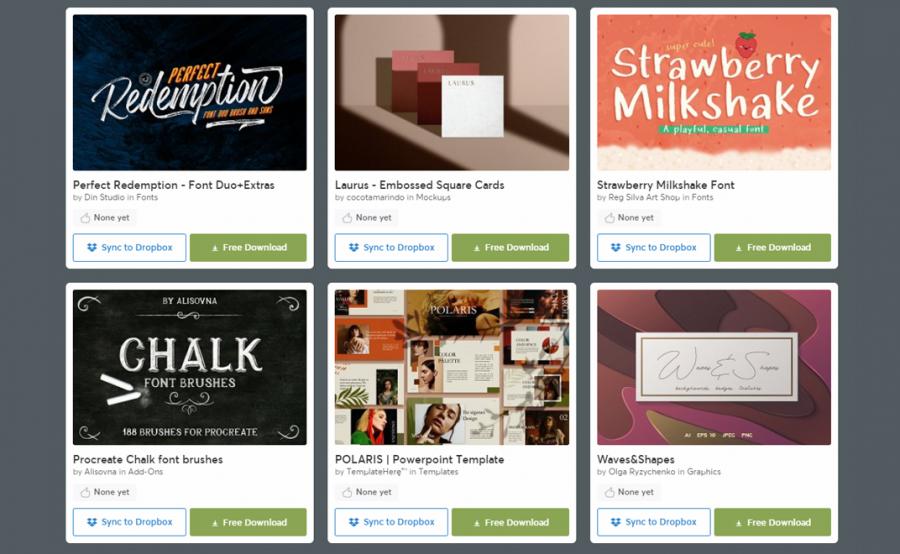The width and height of the screenshot is (900, 554).
Task: Click the like icon under Waves&Shapes
Action: tap(610, 493)
